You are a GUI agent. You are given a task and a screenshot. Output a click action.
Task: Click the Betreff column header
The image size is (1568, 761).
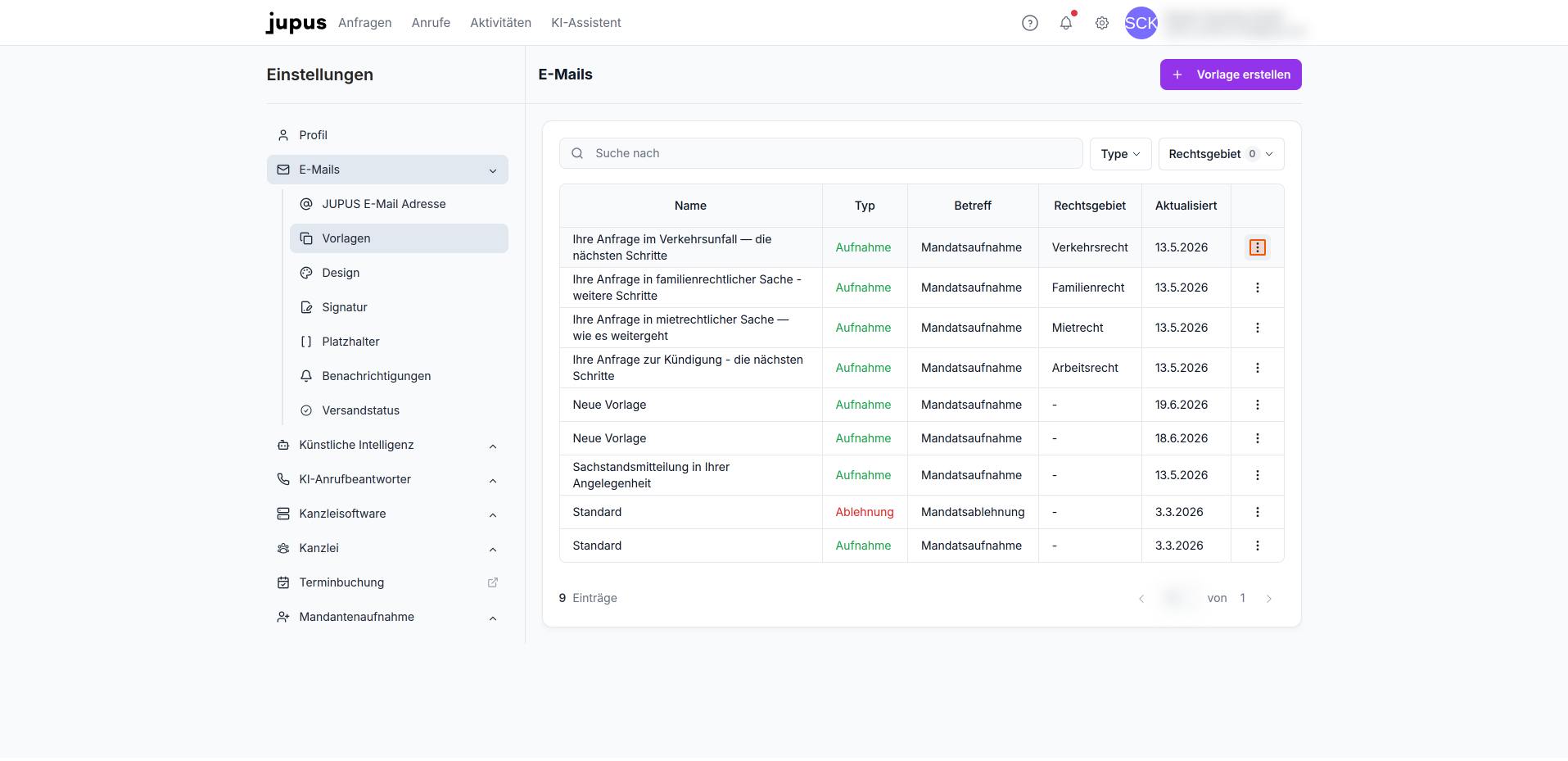click(973, 206)
